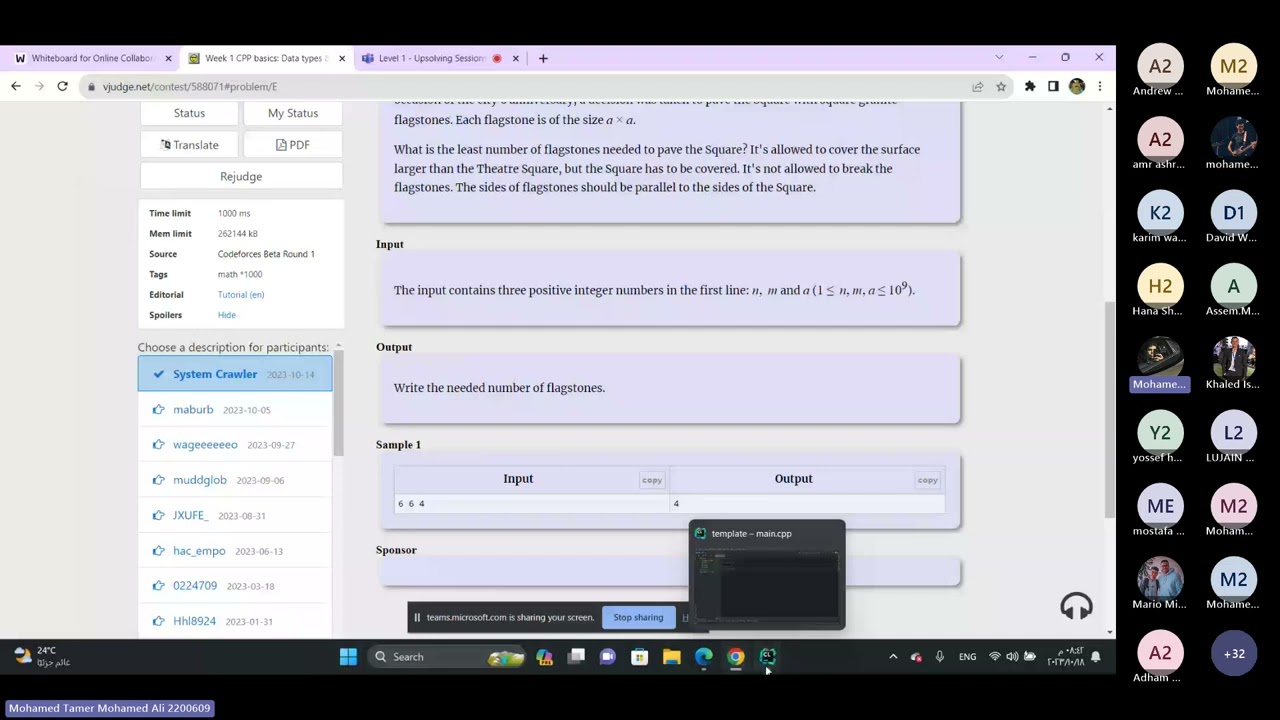Viewport: 1280px width, 720px height.
Task: Select LUJAIN's L2 participant avatar
Action: [1233, 432]
